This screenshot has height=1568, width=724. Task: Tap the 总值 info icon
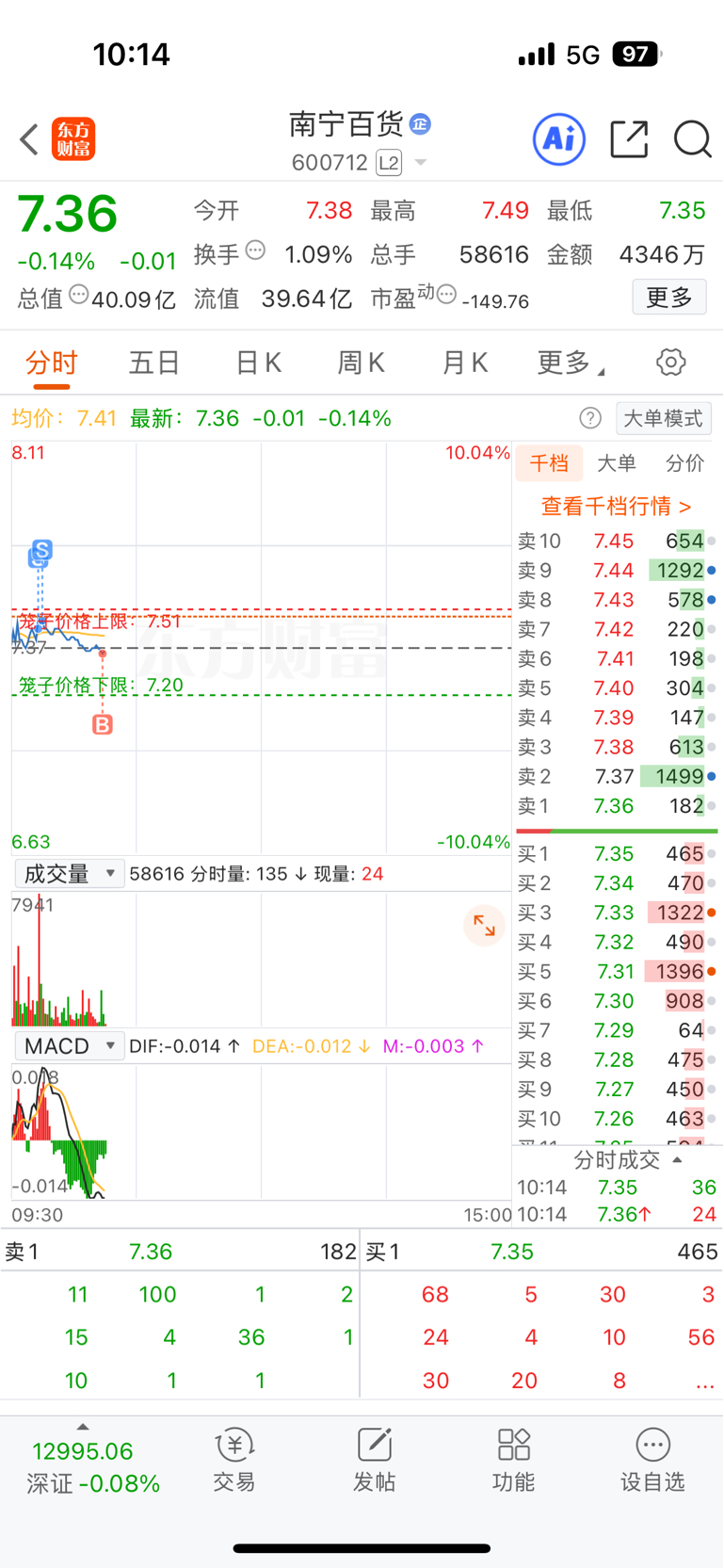click(79, 295)
